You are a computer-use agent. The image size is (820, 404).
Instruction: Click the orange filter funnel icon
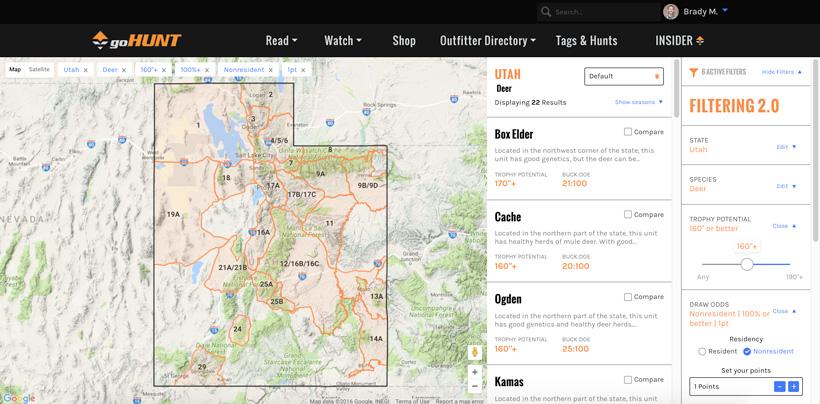click(694, 72)
